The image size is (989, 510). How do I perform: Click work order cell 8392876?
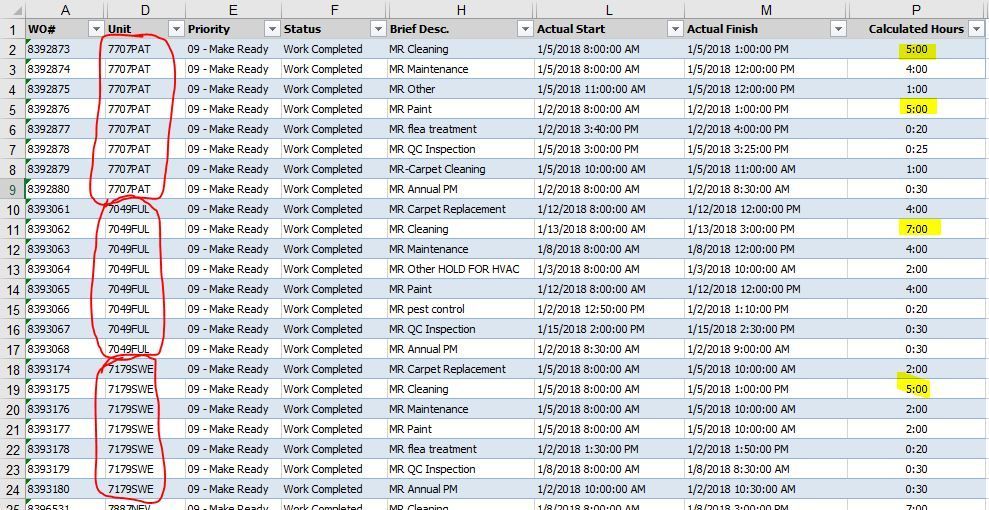pyautogui.click(x=65, y=109)
